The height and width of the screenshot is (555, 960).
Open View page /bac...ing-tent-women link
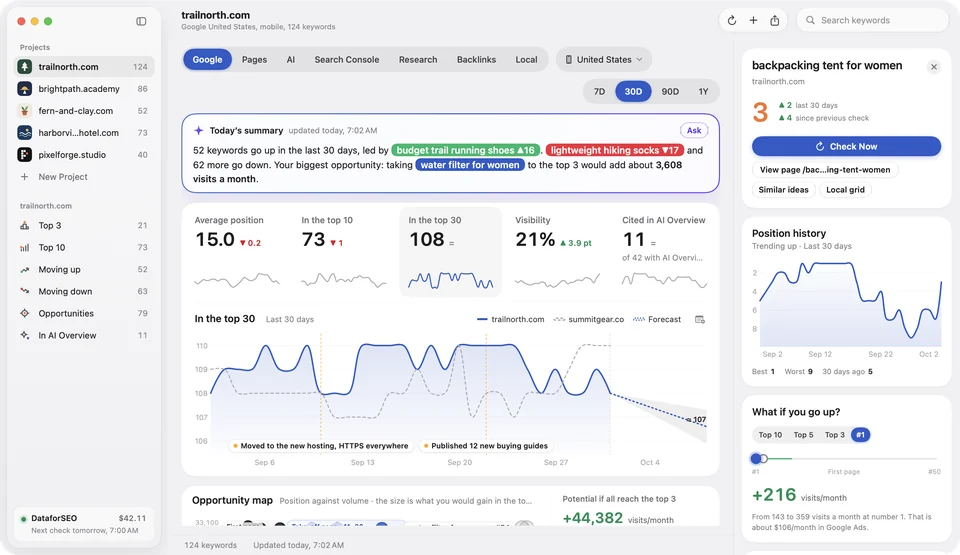825,170
